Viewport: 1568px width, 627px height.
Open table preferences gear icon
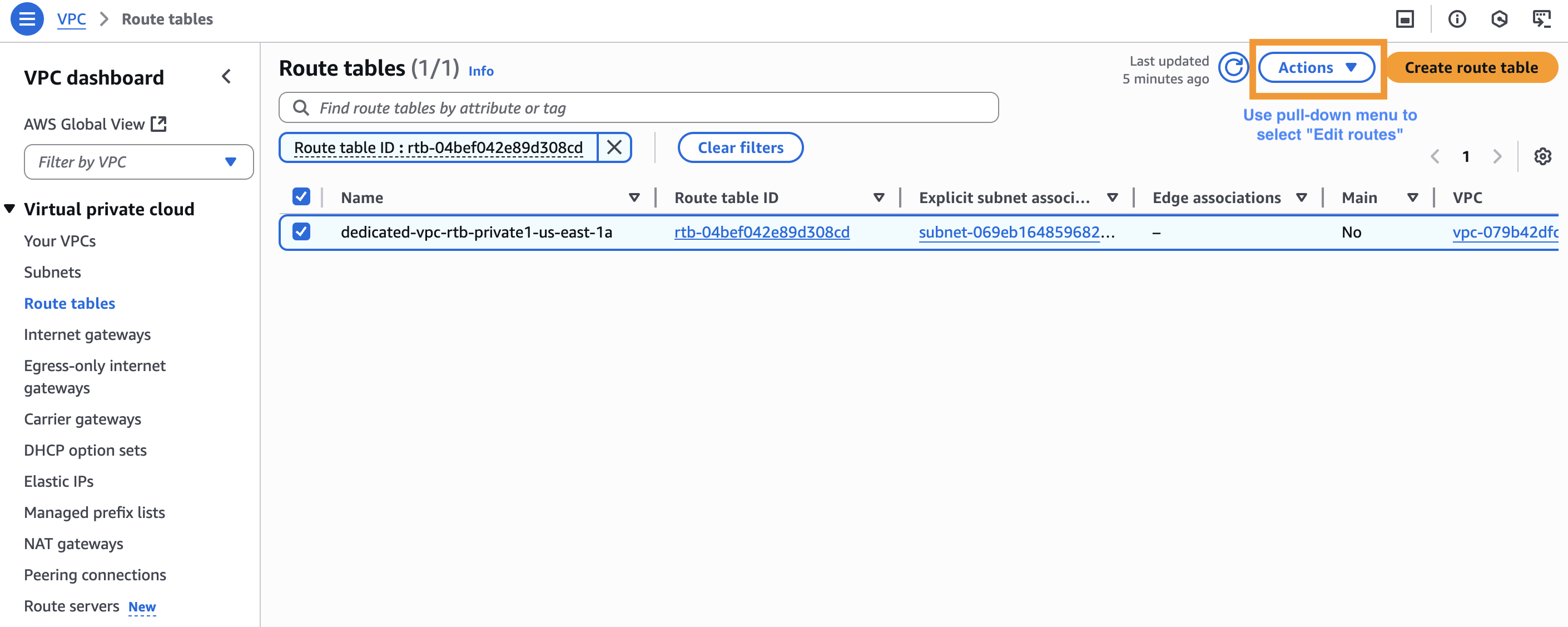coord(1542,156)
